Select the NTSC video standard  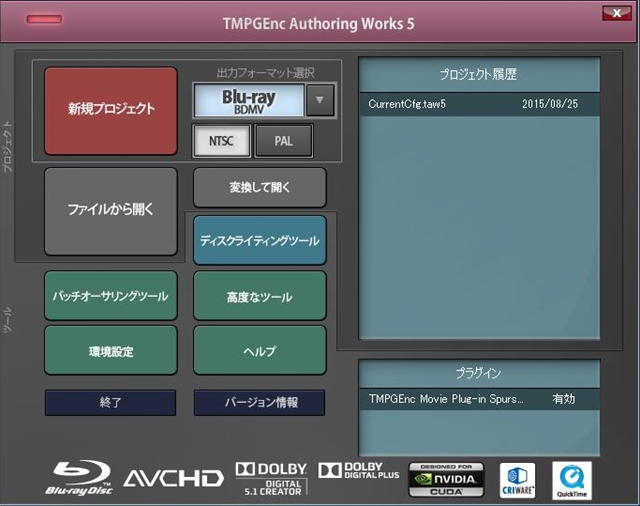tap(222, 141)
